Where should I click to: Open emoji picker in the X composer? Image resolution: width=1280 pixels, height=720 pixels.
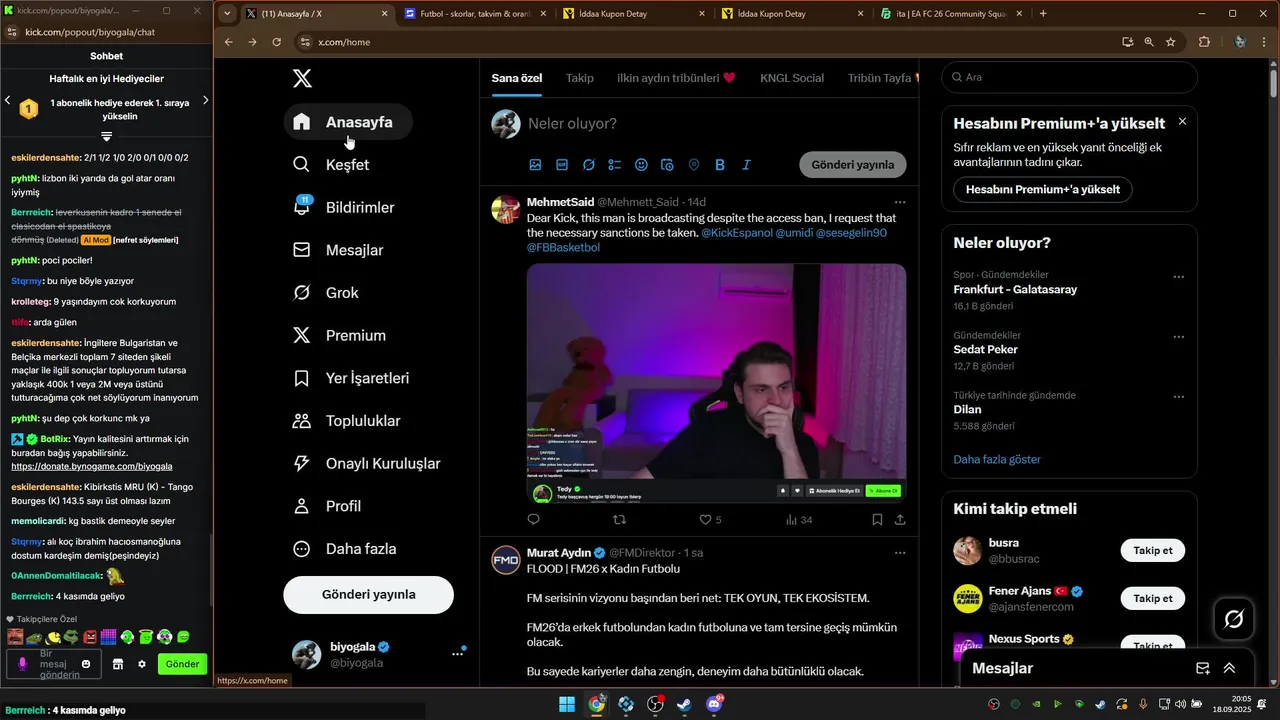(641, 165)
